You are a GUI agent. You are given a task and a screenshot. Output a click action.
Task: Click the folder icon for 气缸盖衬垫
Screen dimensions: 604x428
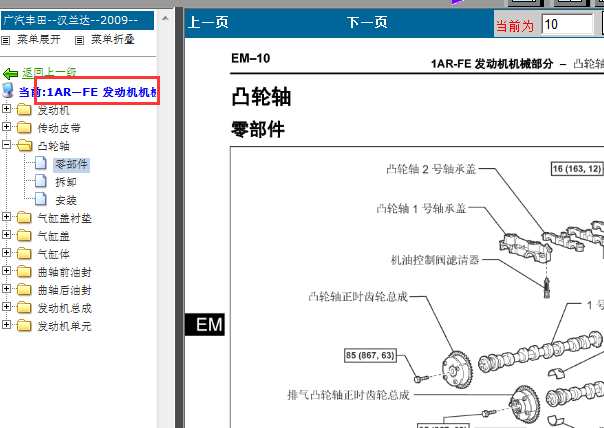point(24,218)
